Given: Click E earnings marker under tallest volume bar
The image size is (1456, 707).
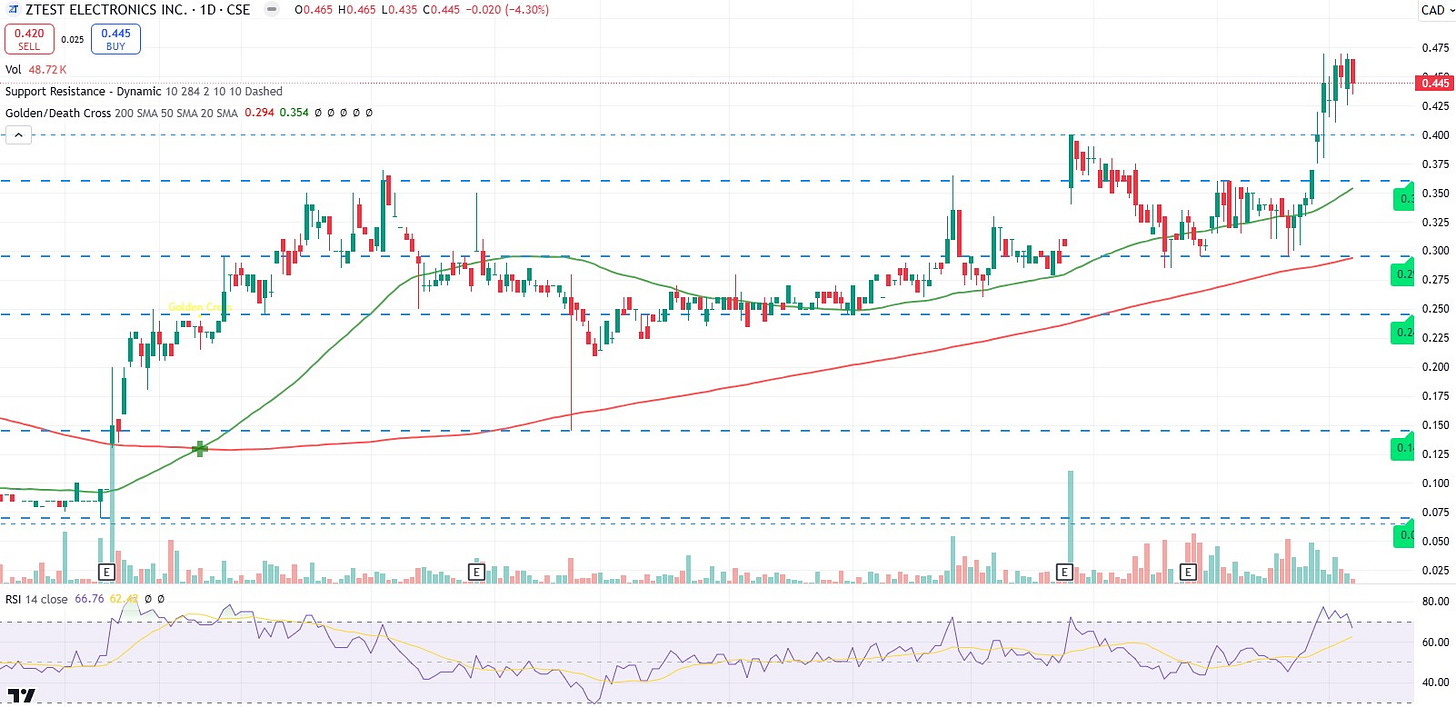Looking at the screenshot, I should 1065,572.
